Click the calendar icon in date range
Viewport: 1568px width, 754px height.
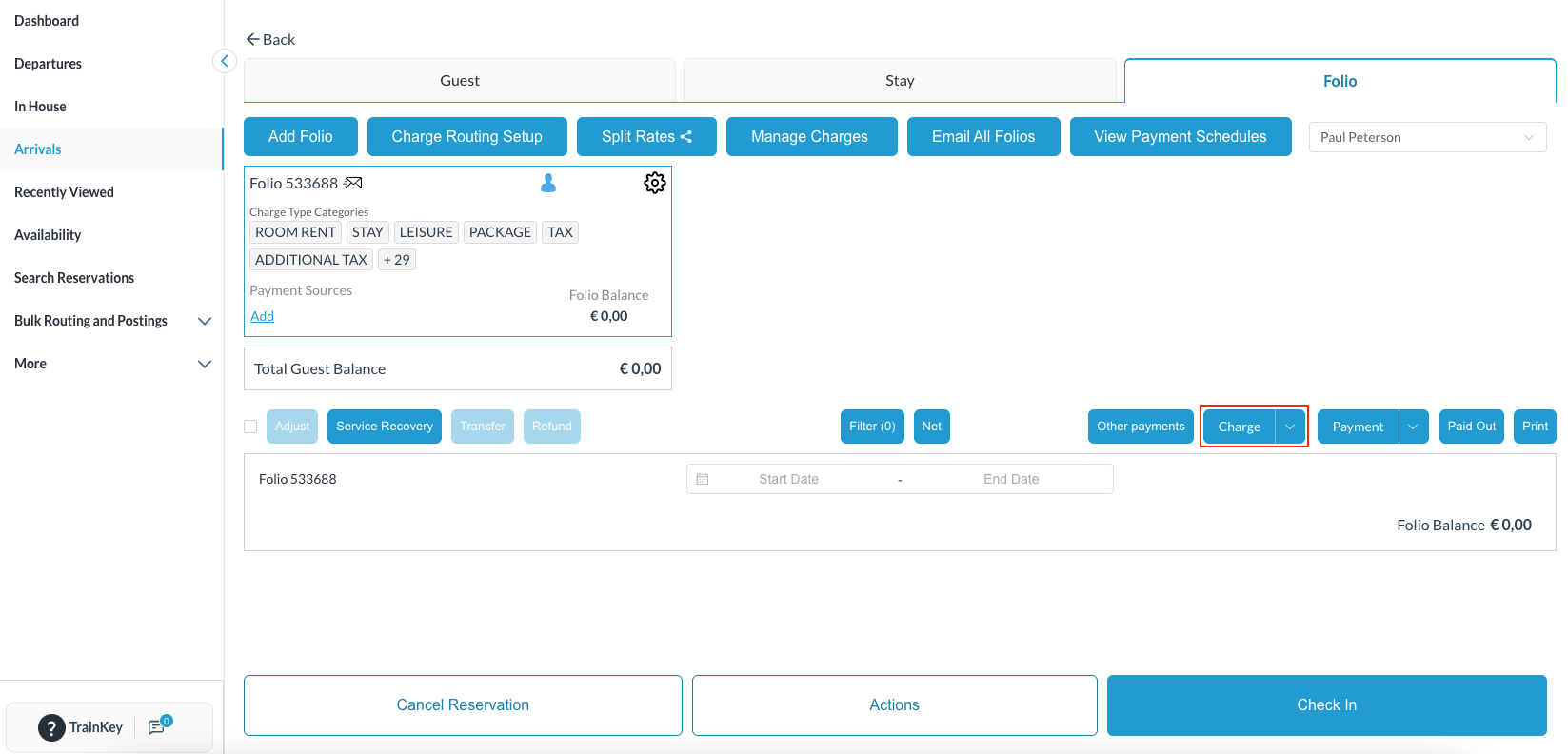pos(703,479)
